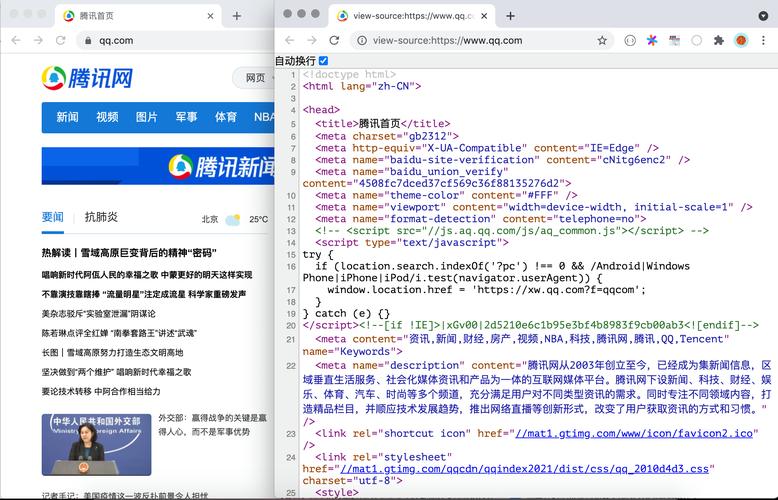This screenshot has height=500, width=778.
Task: Bookmark the view-source page with star
Action: pos(602,41)
